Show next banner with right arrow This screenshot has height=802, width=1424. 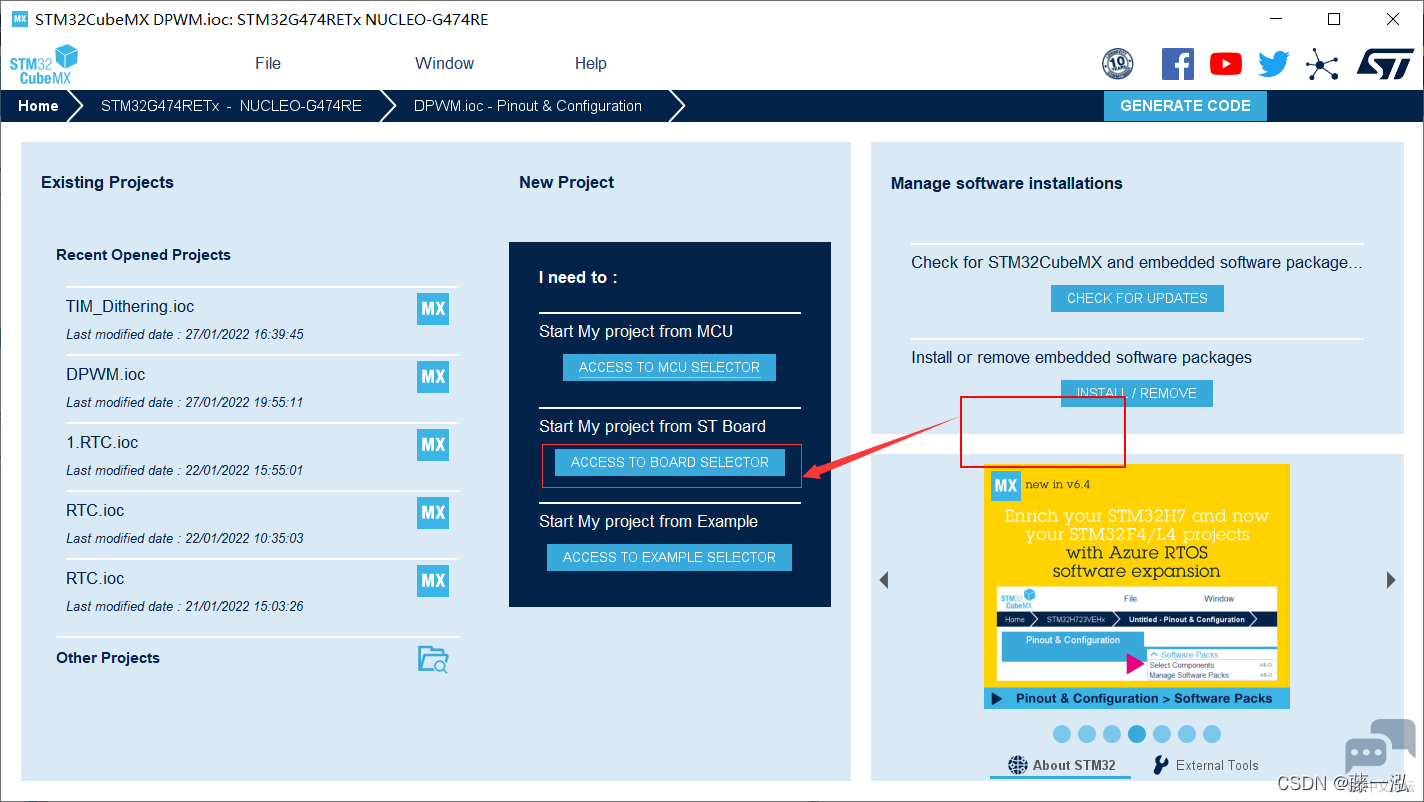click(x=1391, y=580)
